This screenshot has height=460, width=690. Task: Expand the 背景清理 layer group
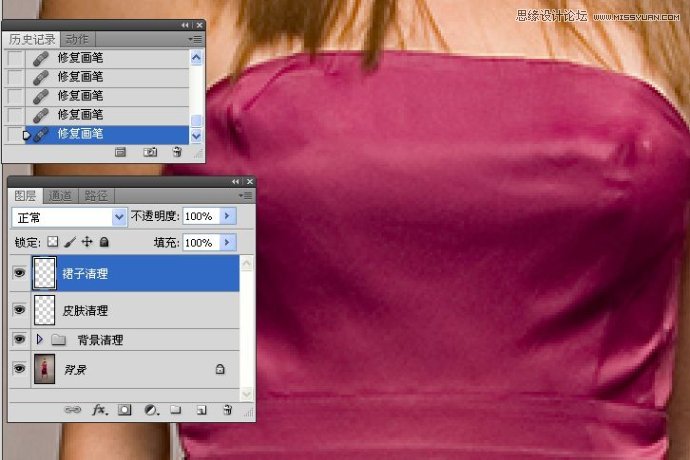(x=40, y=340)
